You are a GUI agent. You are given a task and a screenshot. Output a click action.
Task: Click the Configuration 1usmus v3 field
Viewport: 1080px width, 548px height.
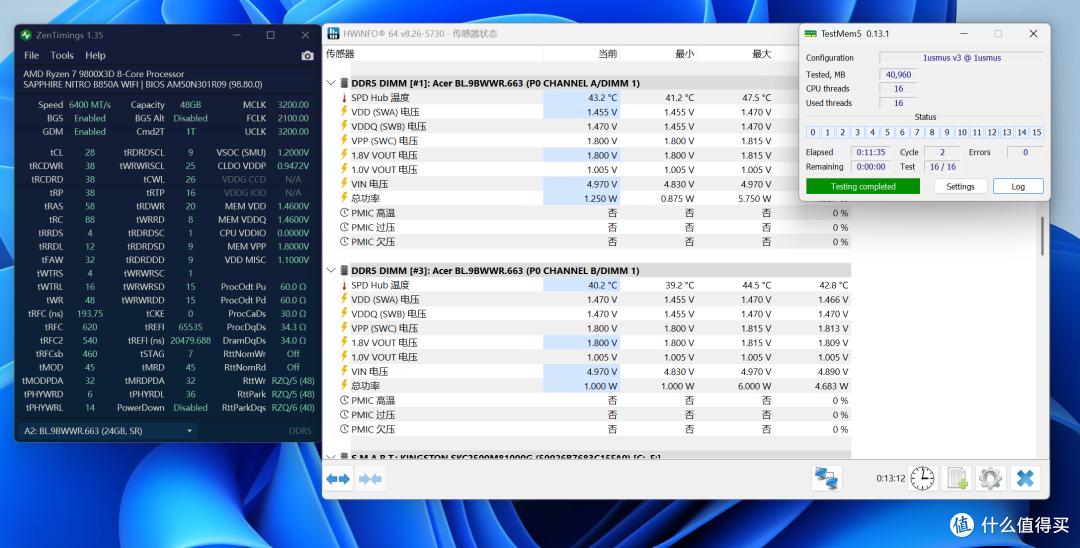point(962,58)
